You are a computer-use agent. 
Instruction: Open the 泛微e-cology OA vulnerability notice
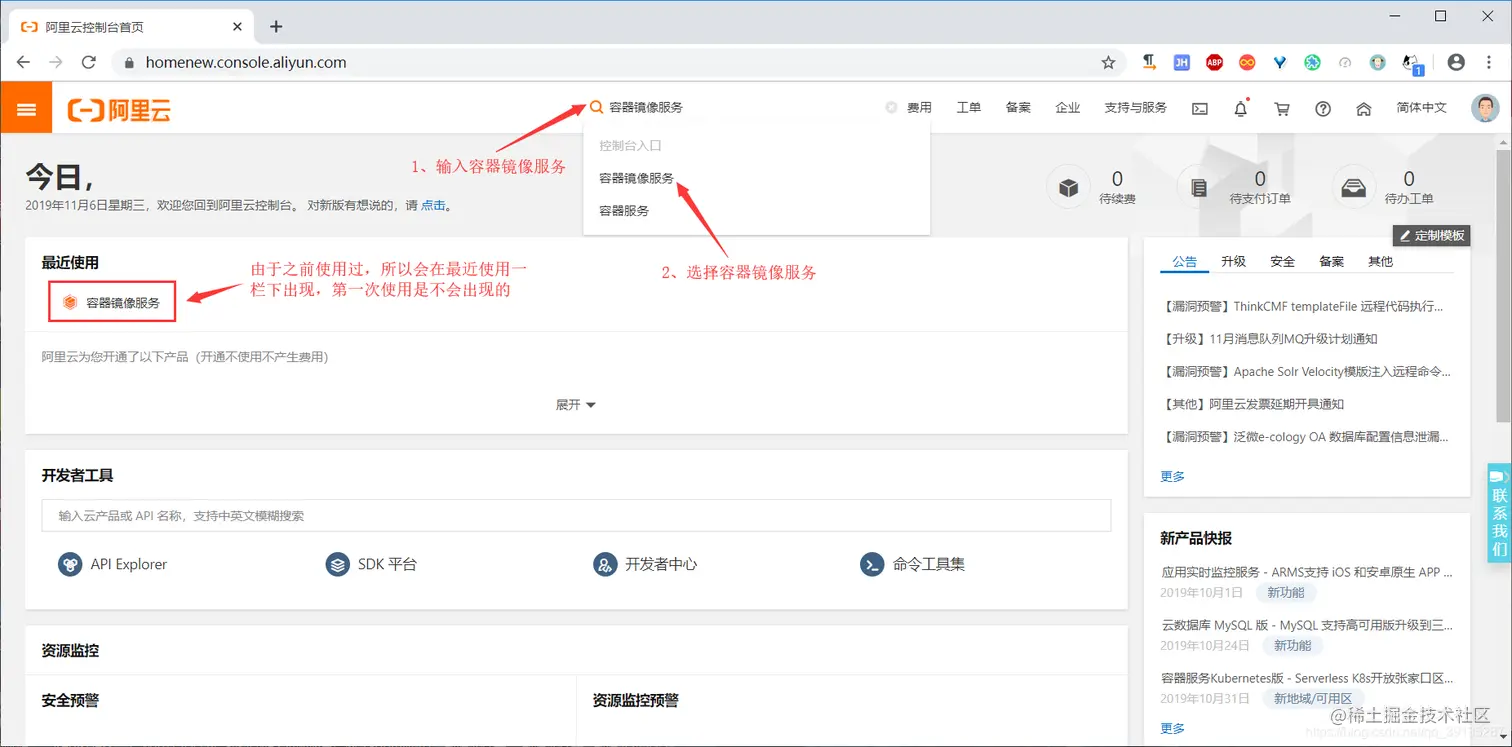[1305, 437]
